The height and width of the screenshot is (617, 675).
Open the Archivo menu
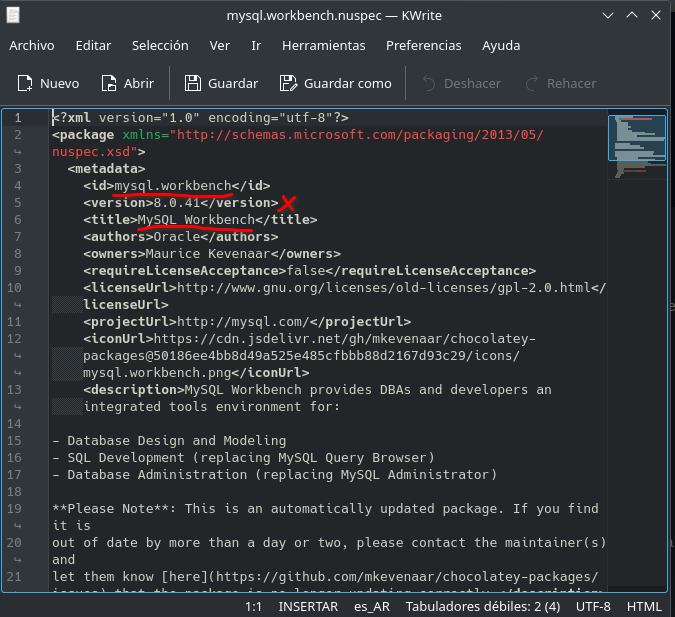pos(32,46)
